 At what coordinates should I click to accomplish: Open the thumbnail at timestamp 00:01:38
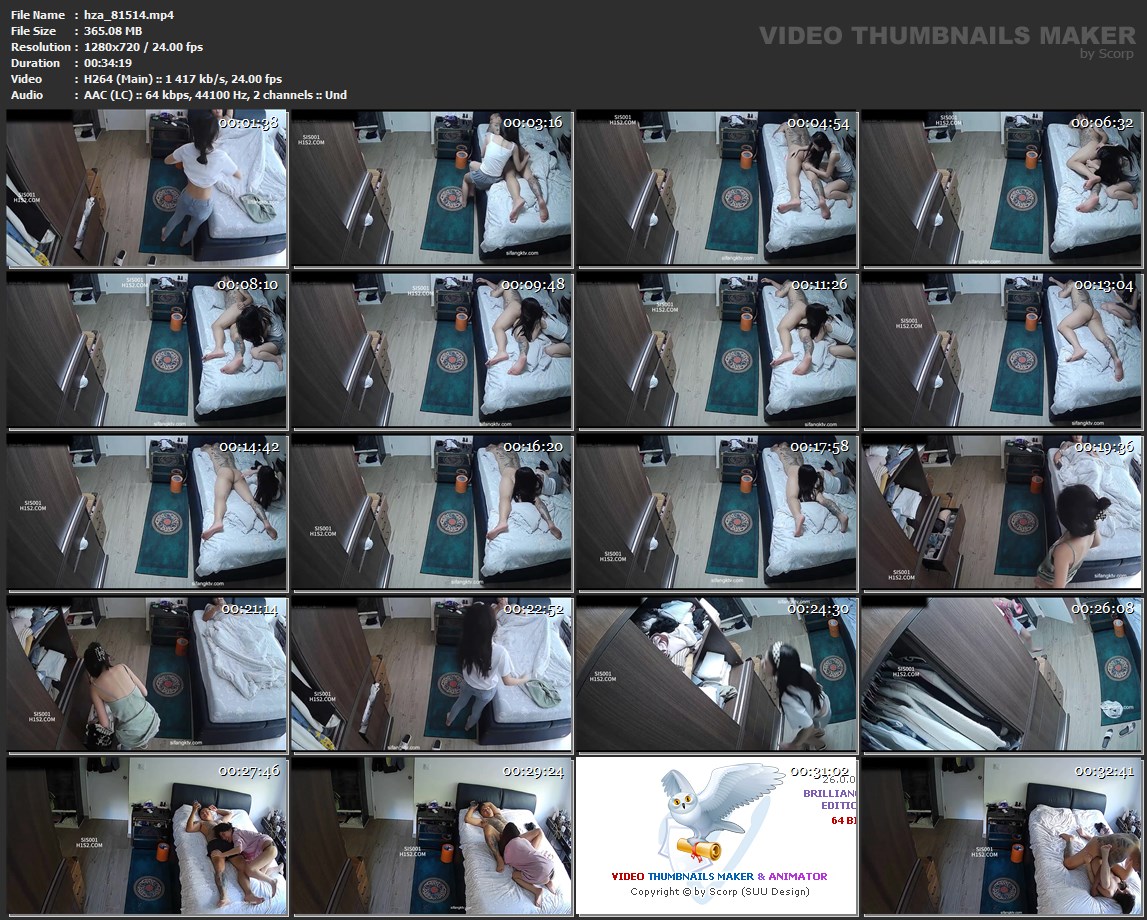147,189
